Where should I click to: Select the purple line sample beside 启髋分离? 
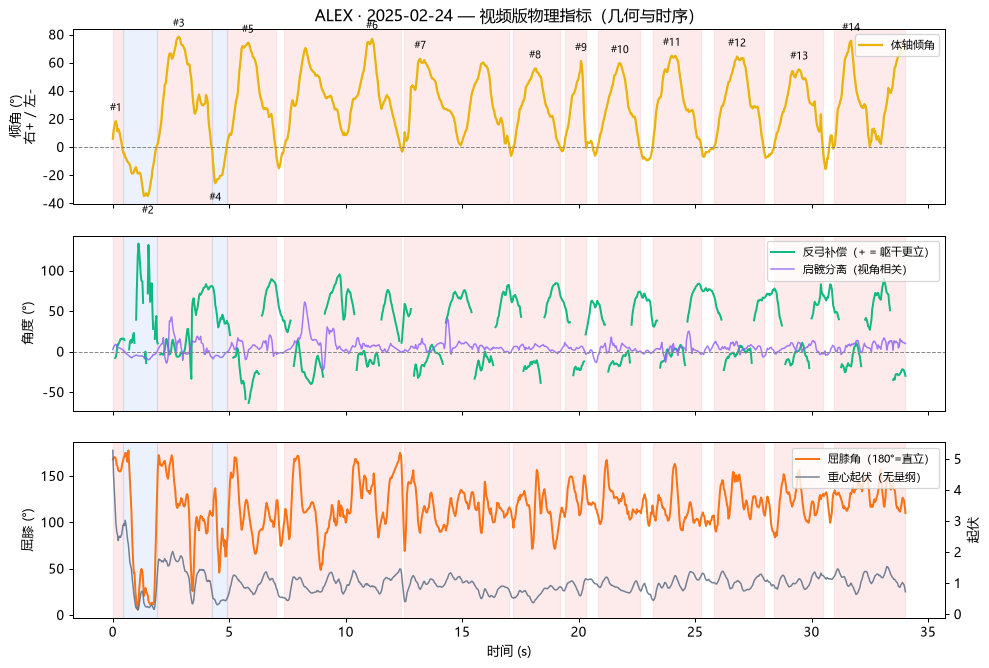pyautogui.click(x=783, y=269)
